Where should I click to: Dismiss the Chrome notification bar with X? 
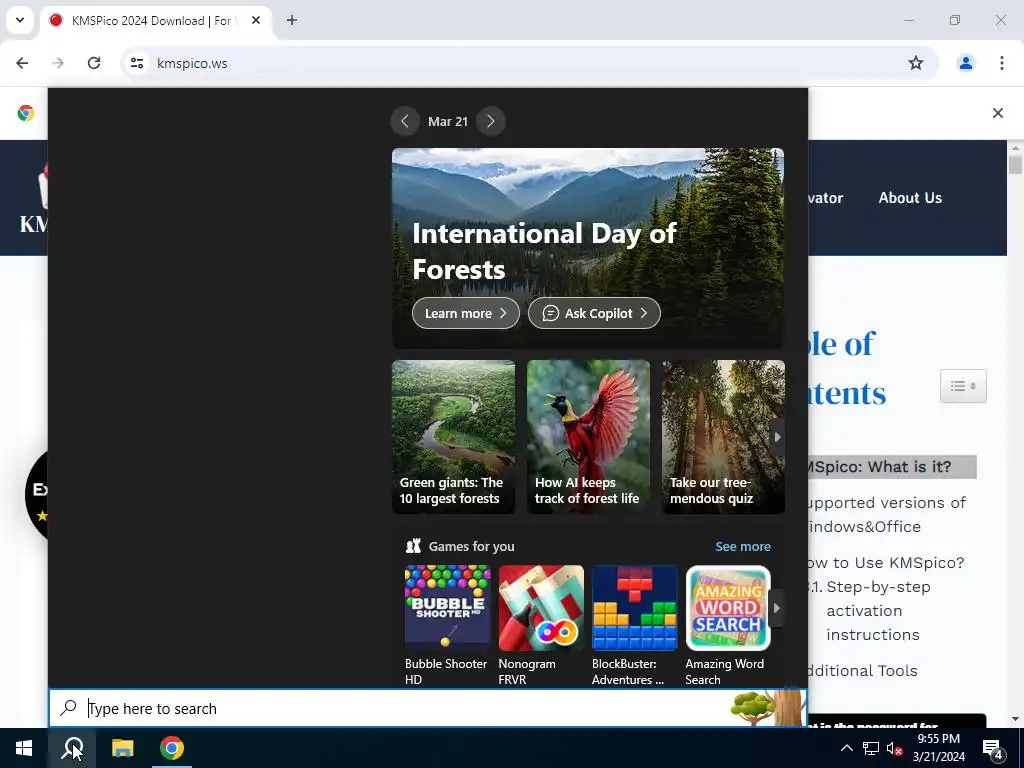pyautogui.click(x=997, y=113)
